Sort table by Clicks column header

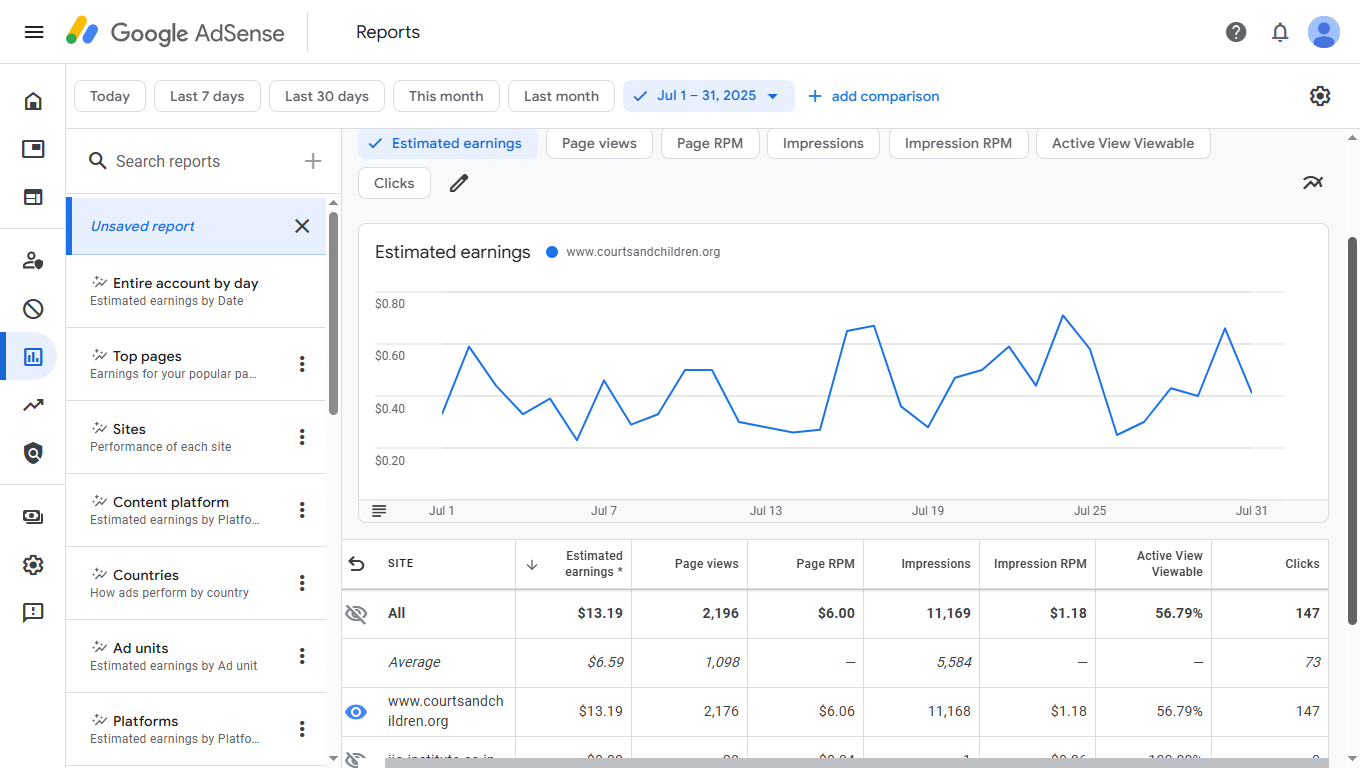(1270, 564)
